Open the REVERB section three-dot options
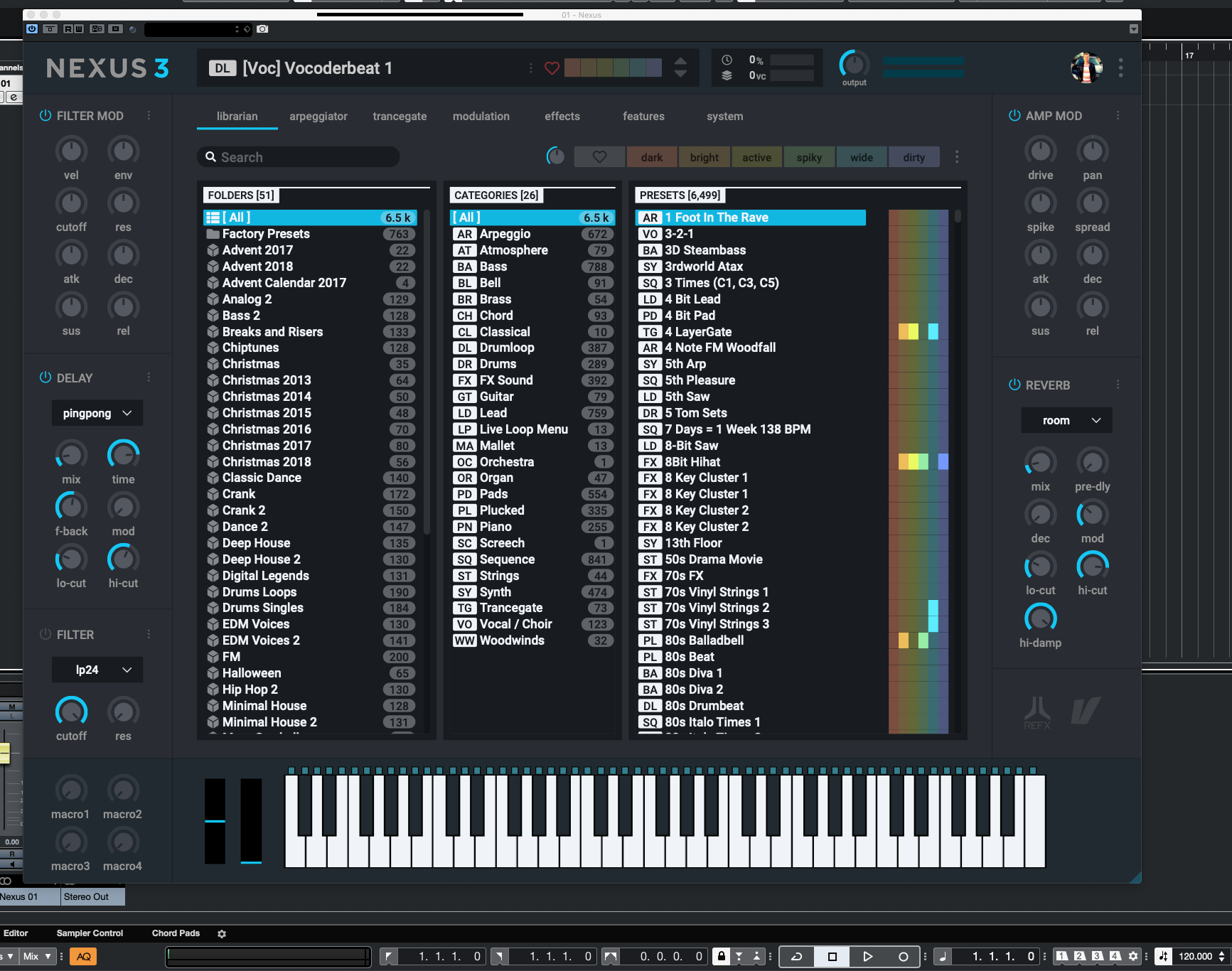Image resolution: width=1232 pixels, height=971 pixels. pos(1118,385)
